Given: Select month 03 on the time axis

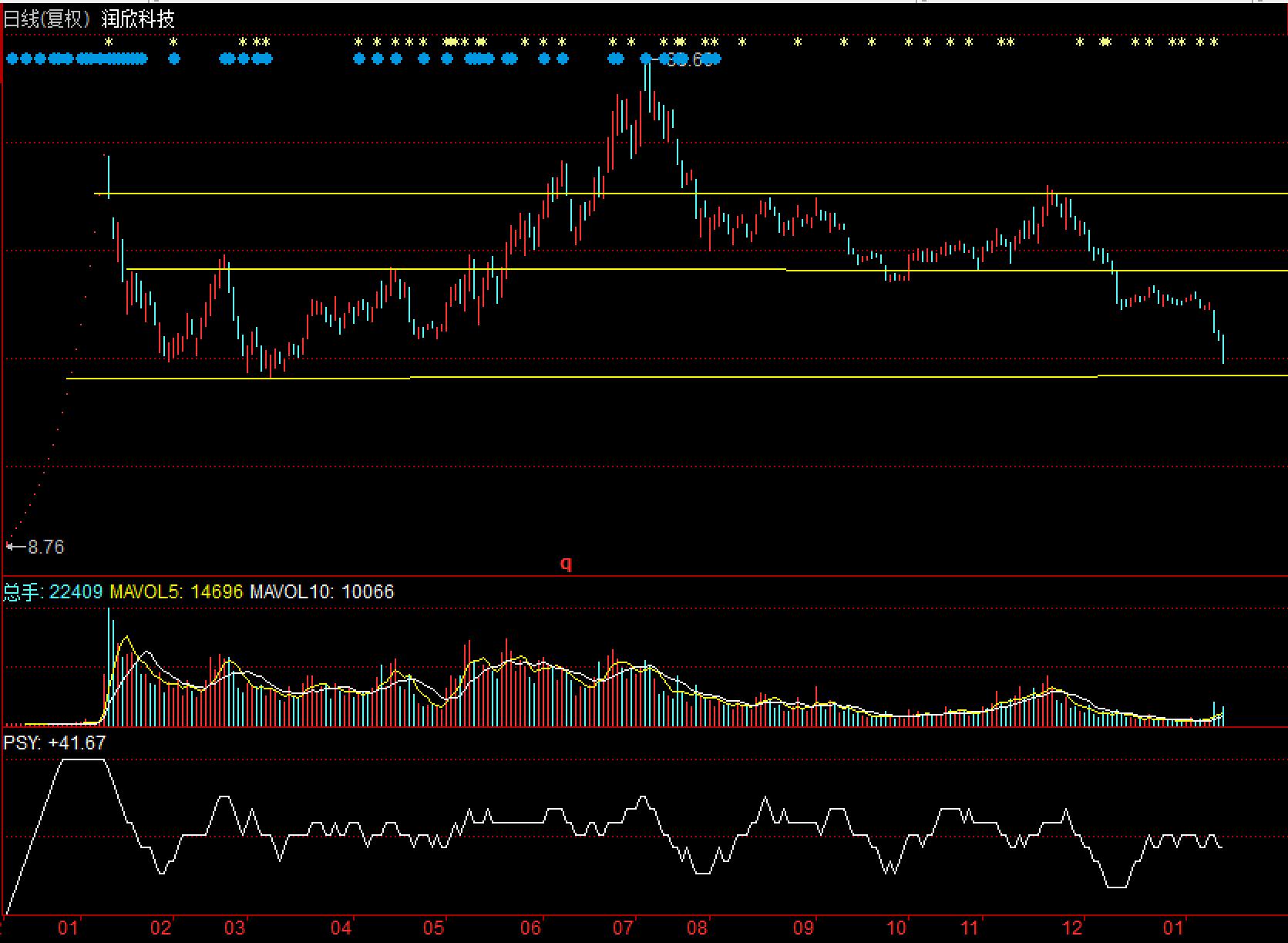Looking at the screenshot, I should (x=234, y=928).
